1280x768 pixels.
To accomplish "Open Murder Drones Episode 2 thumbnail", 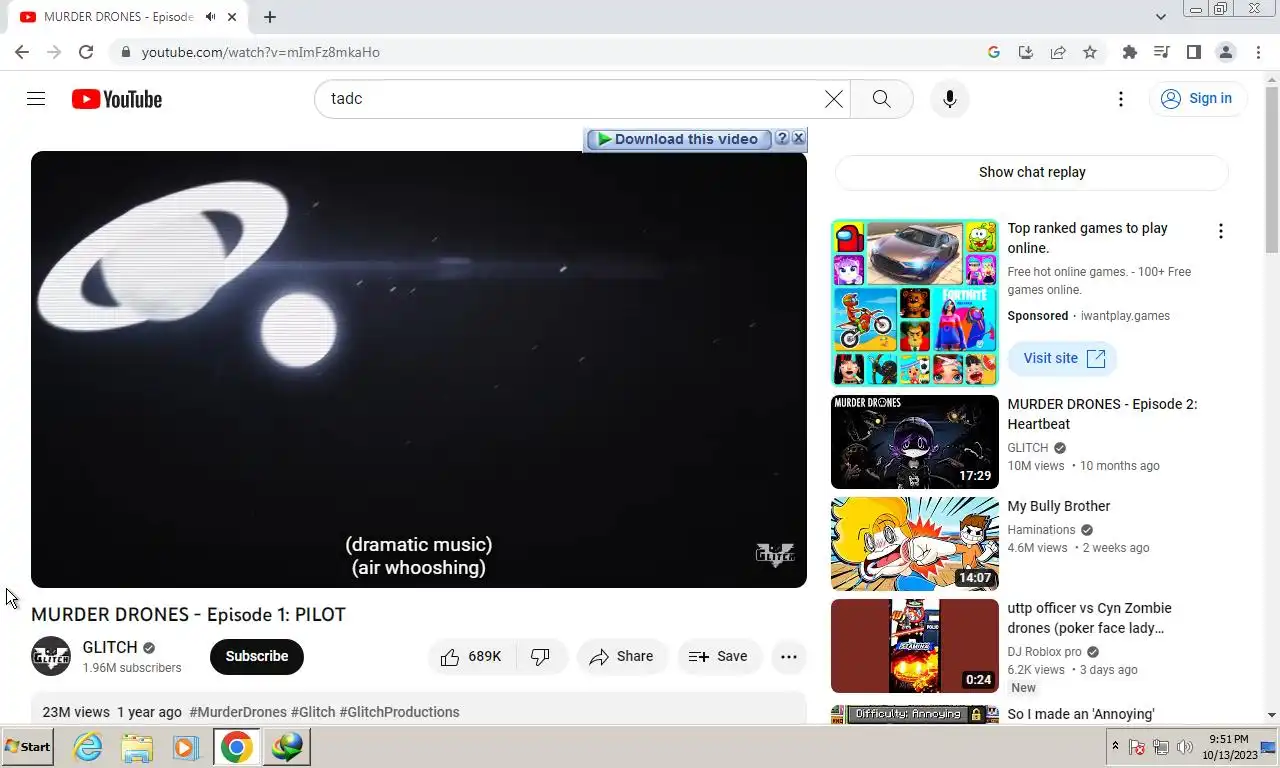I will (x=915, y=442).
